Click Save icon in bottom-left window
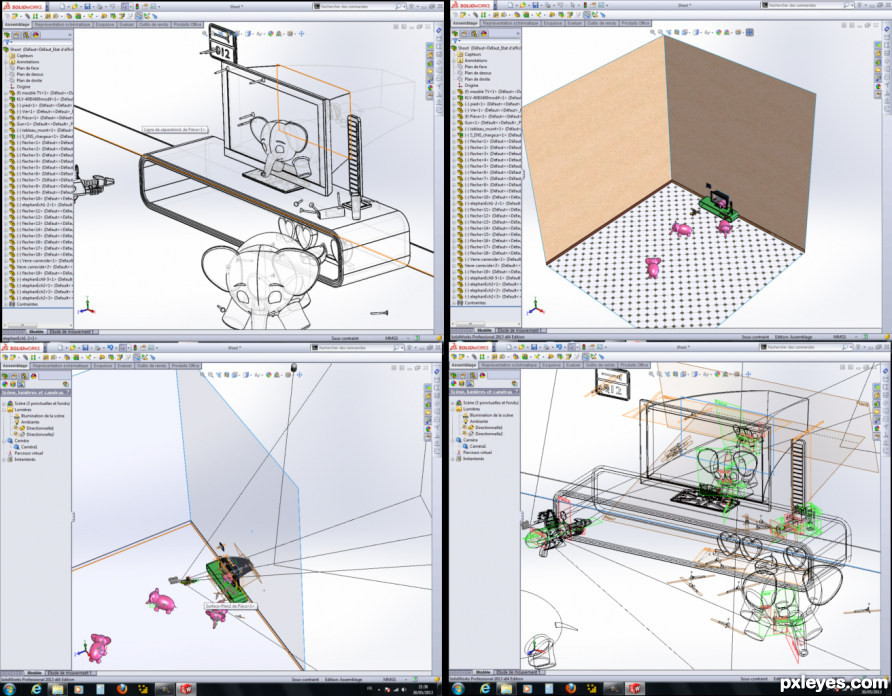The image size is (892, 696). (85, 347)
